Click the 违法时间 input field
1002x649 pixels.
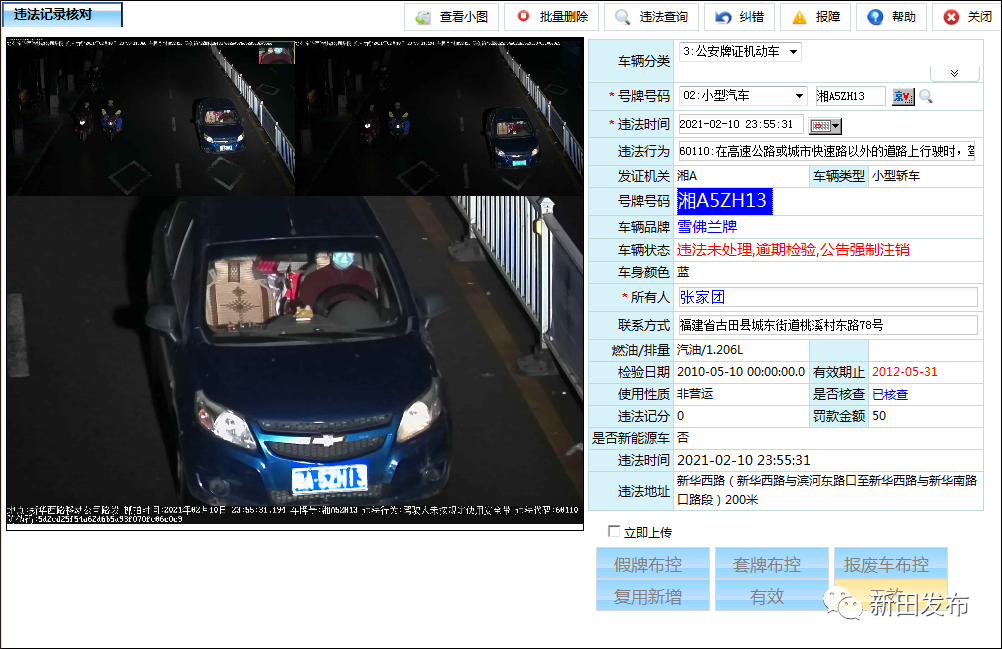coord(740,124)
